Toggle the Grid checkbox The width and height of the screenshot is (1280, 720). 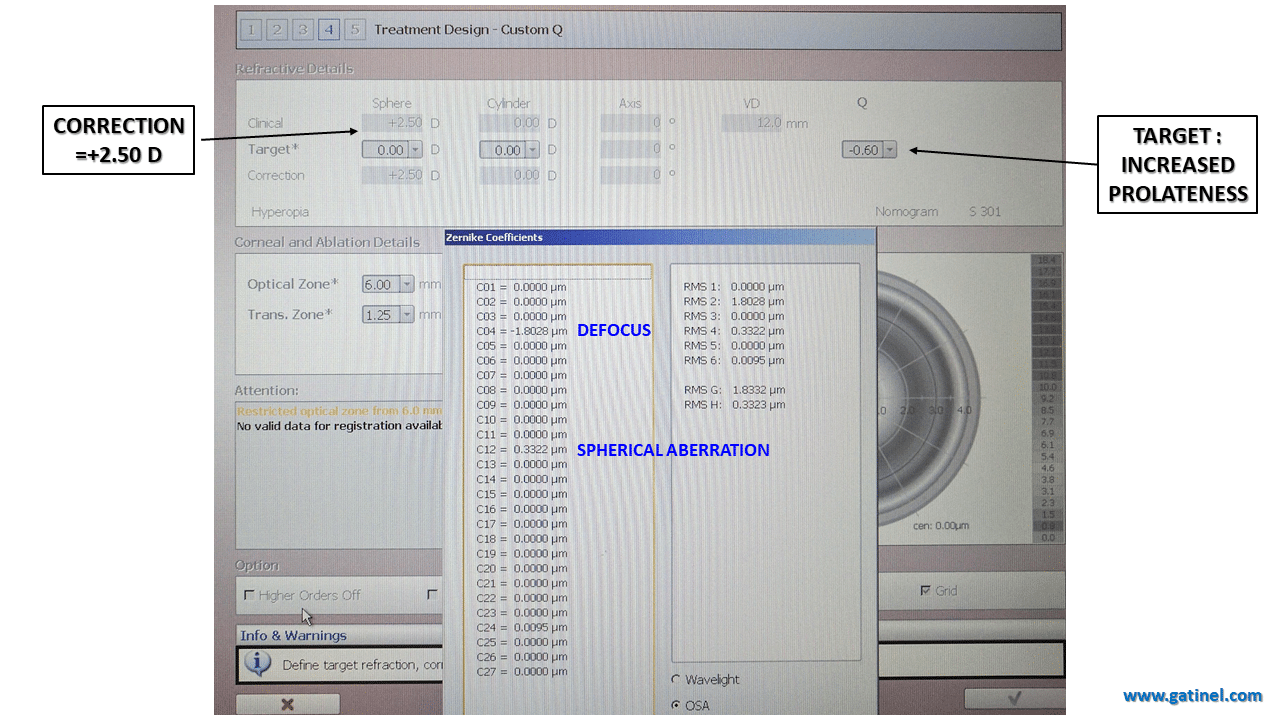tap(924, 591)
